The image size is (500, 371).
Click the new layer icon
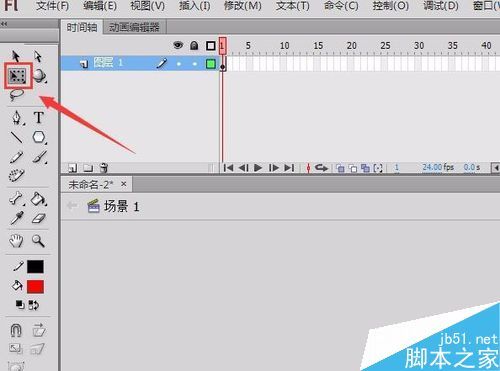pos(72,168)
